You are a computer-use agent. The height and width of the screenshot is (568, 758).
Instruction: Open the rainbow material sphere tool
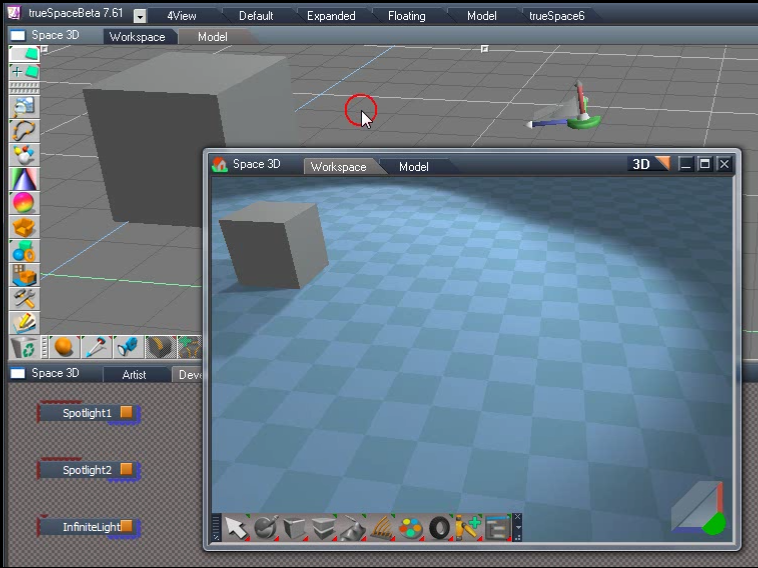(24, 203)
